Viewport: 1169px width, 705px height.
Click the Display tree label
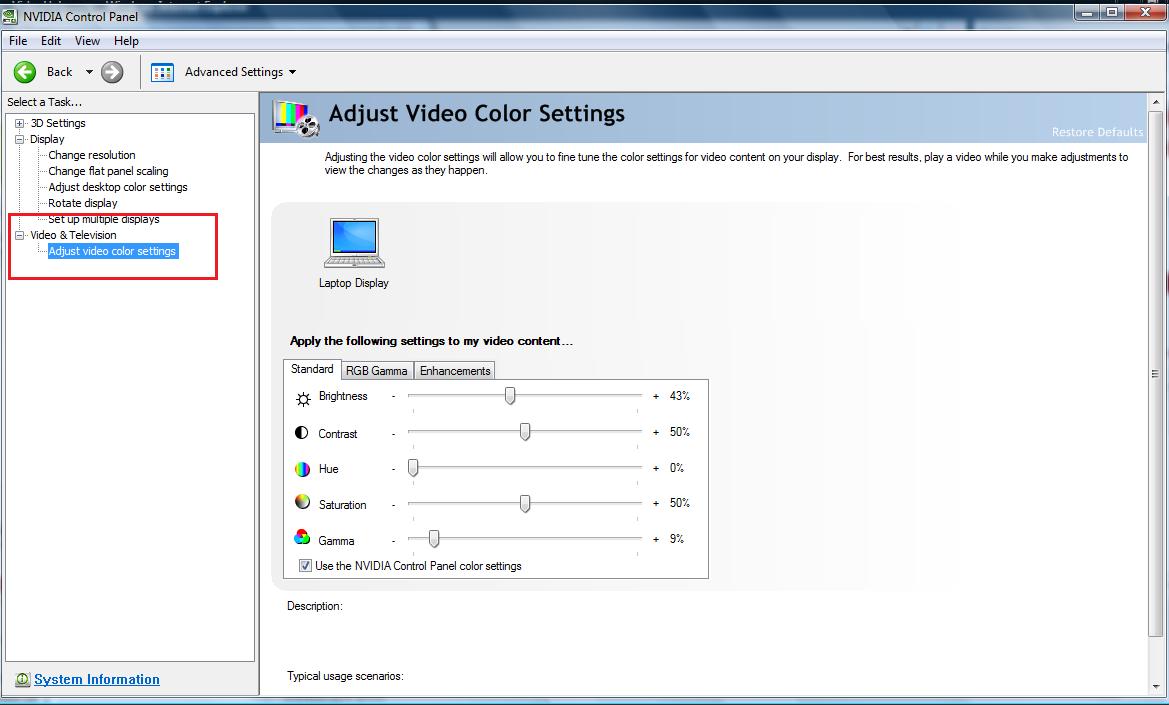click(47, 139)
